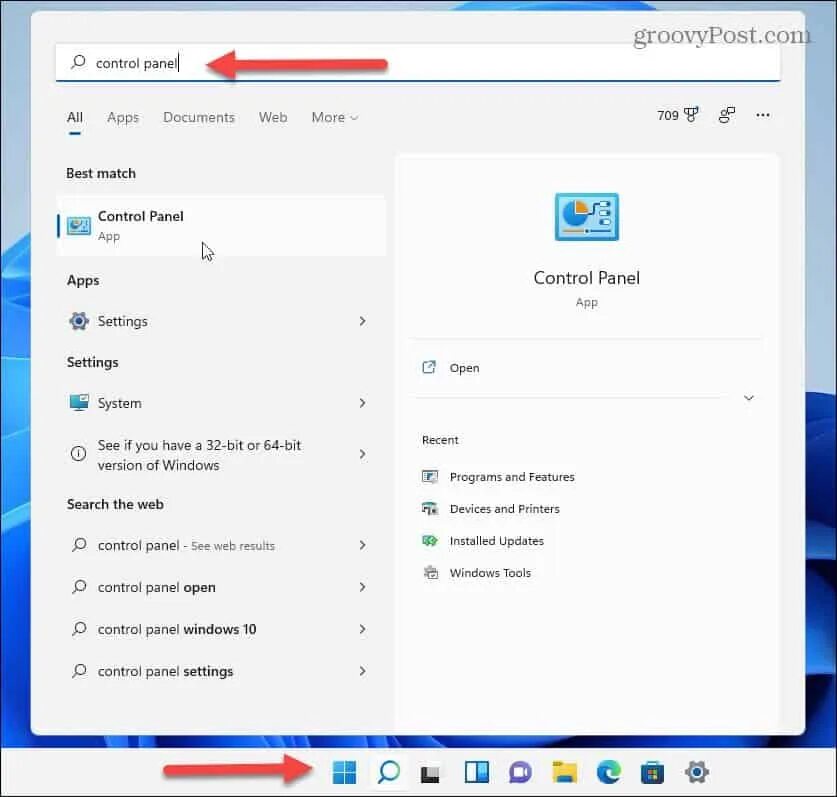The image size is (837, 797).
Task: Open File Explorer from the taskbar
Action: [x=564, y=772]
